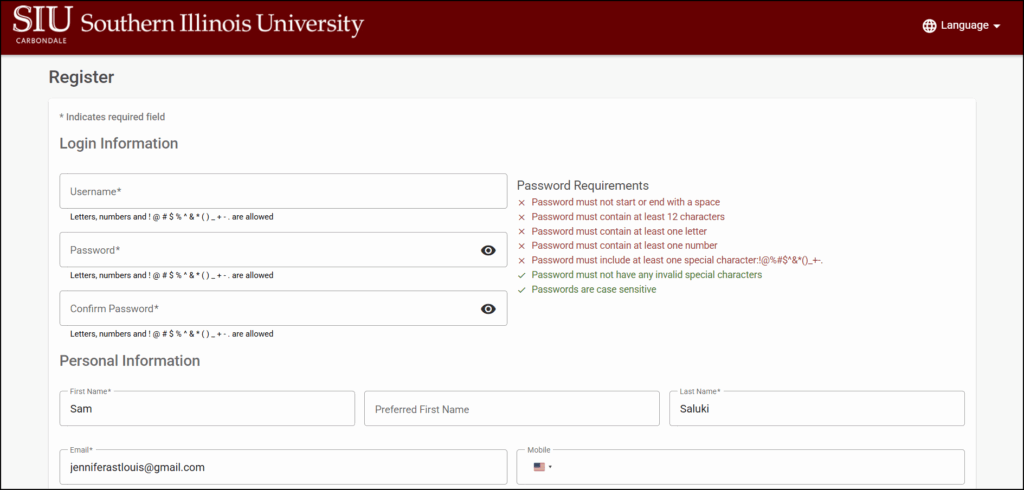Click the Email field with the Gmail address
The height and width of the screenshot is (490, 1024).
coord(283,467)
